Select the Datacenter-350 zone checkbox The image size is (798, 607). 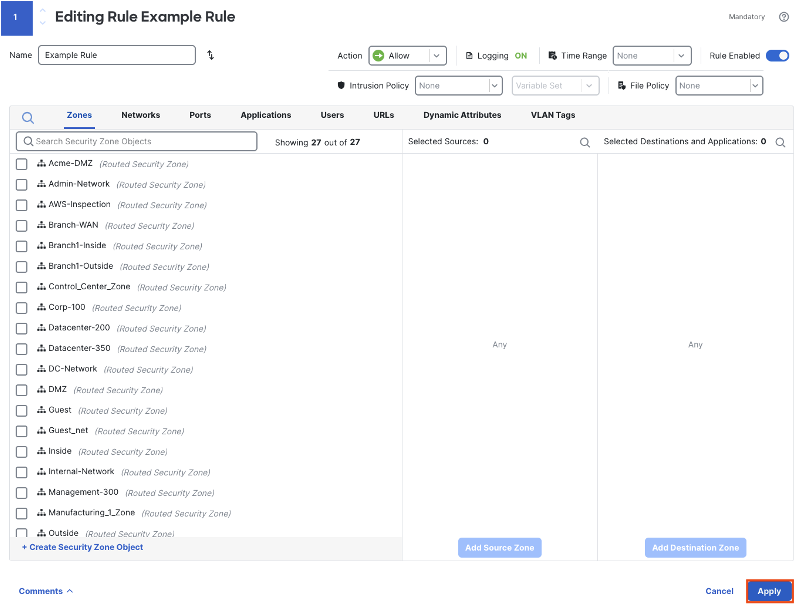(x=21, y=349)
